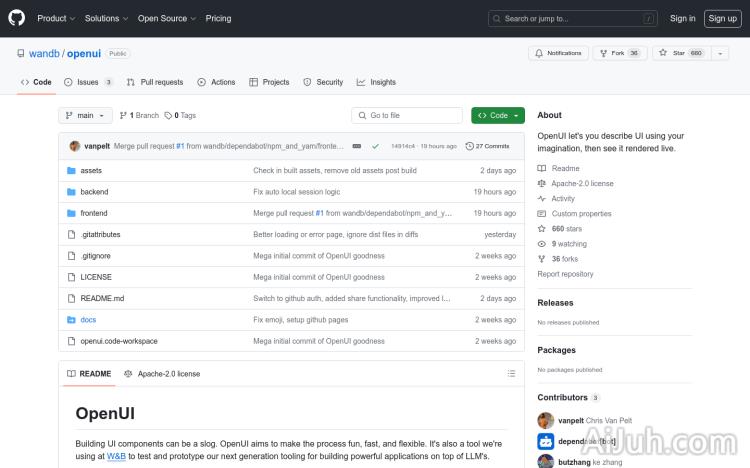
Task: Click the assets folder icon
Action: tap(71, 170)
